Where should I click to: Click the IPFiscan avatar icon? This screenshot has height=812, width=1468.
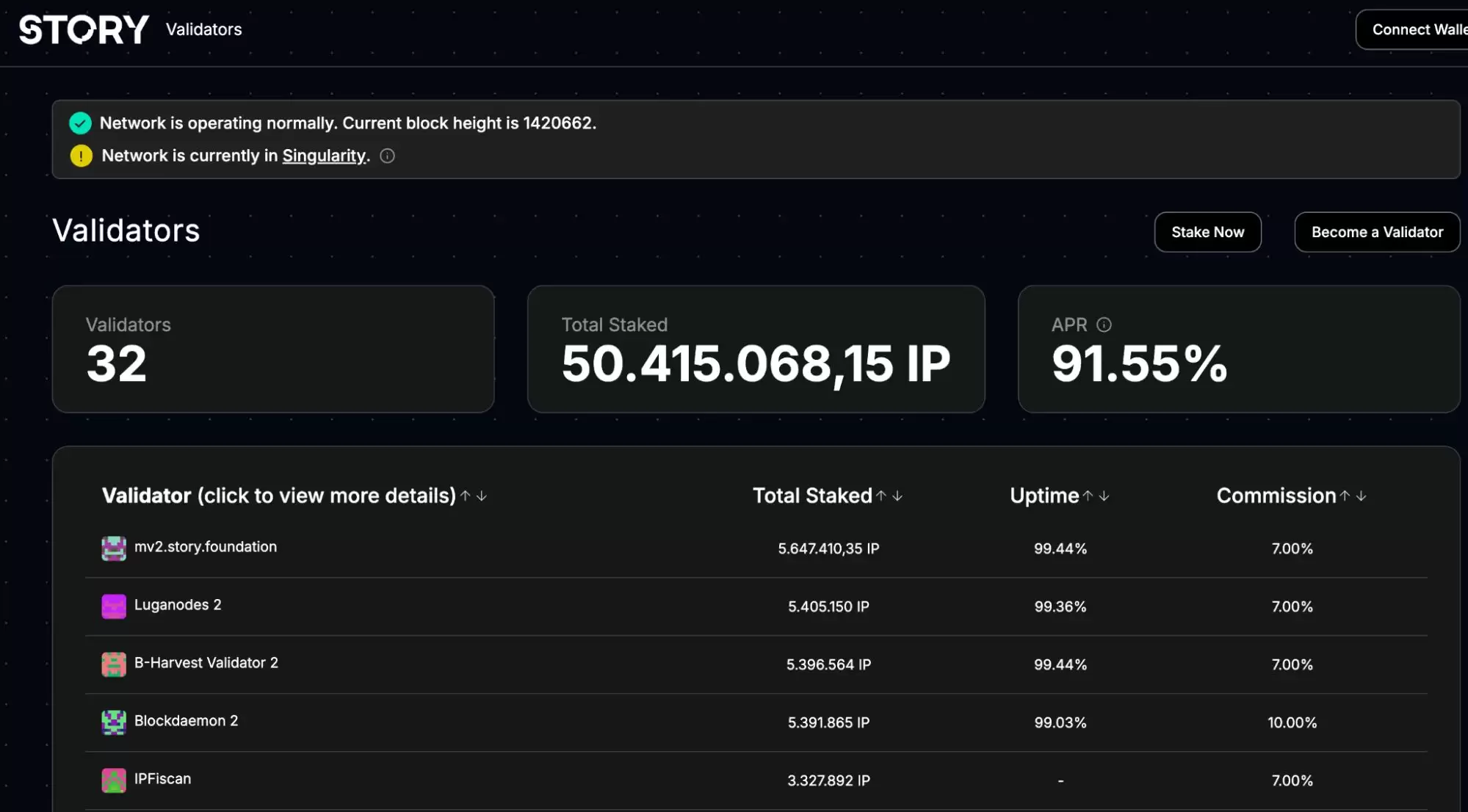(114, 780)
